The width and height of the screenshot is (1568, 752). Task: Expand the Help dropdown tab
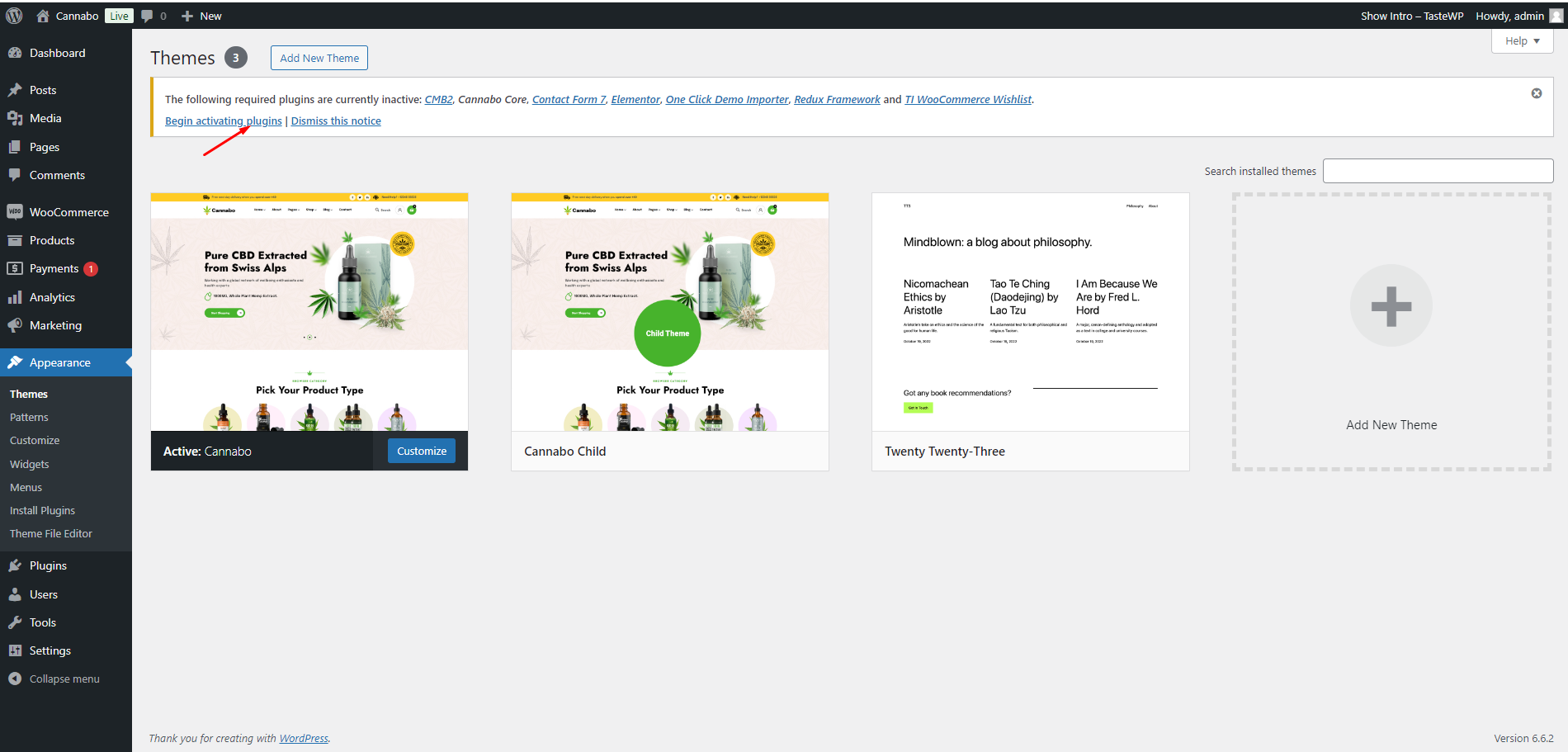click(x=1523, y=41)
